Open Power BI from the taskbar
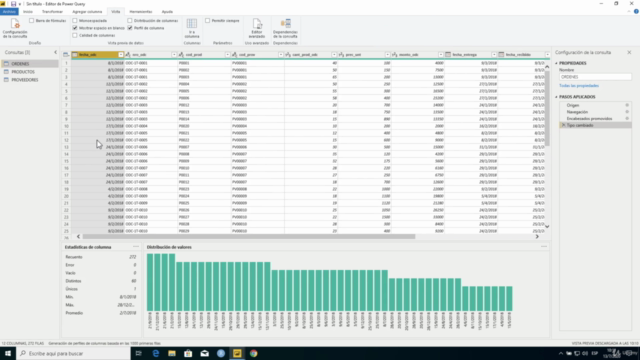 237,353
